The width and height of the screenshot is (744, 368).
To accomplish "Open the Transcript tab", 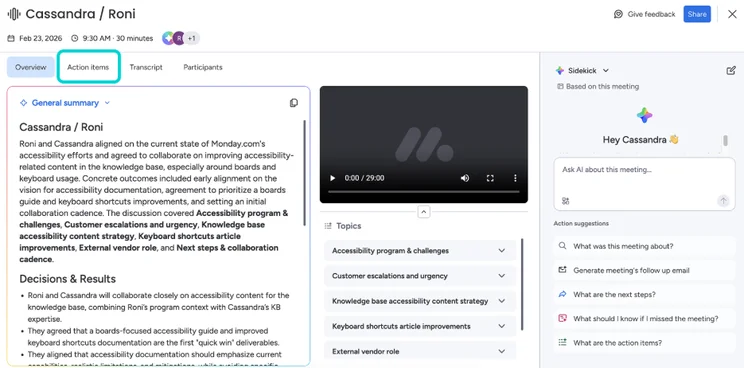I will pyautogui.click(x=146, y=67).
